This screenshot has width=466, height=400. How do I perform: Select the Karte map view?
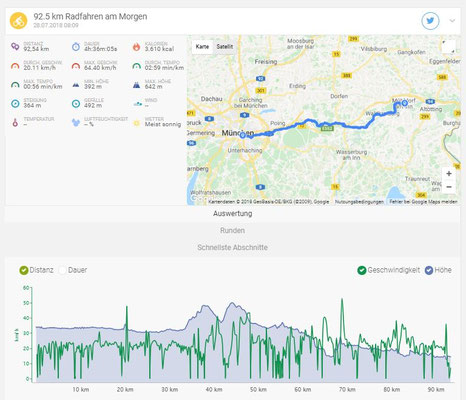(x=202, y=47)
